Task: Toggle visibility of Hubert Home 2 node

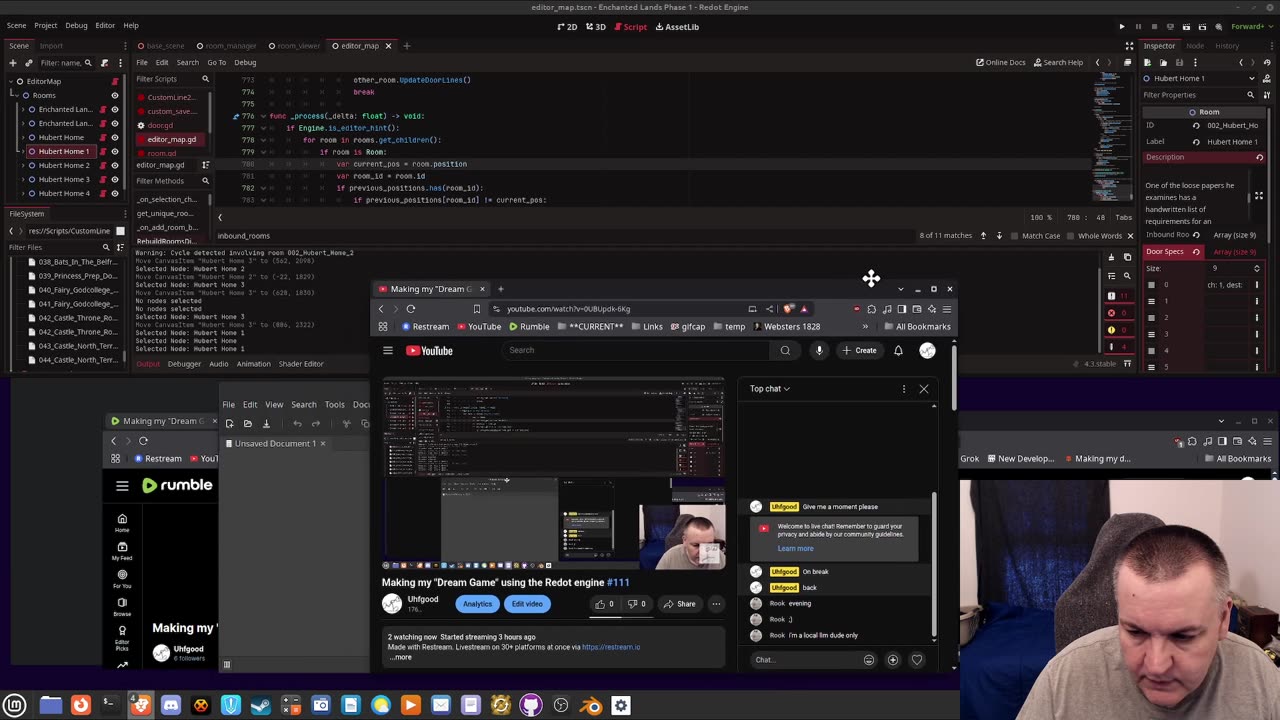Action: click(114, 165)
